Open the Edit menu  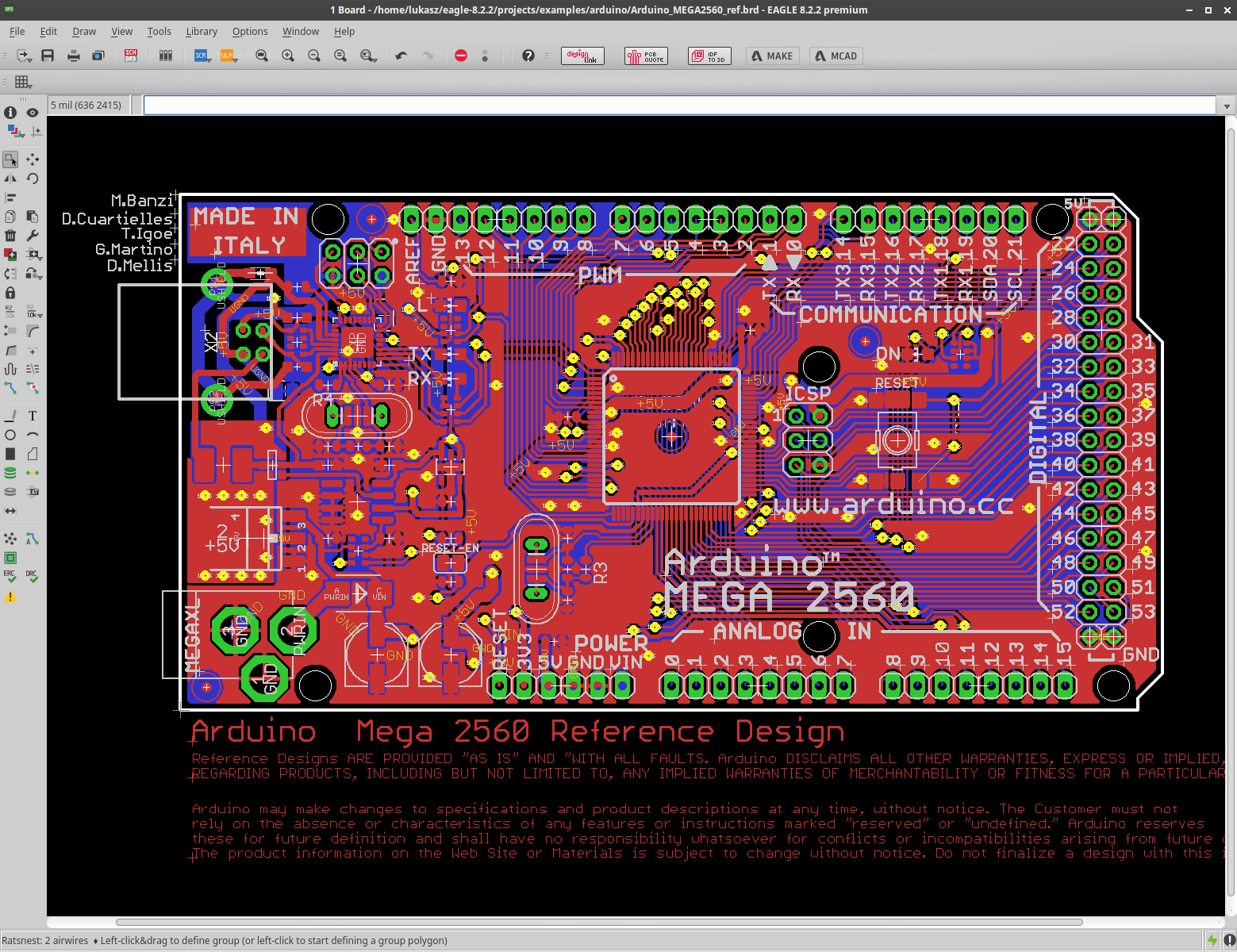pyautogui.click(x=48, y=32)
